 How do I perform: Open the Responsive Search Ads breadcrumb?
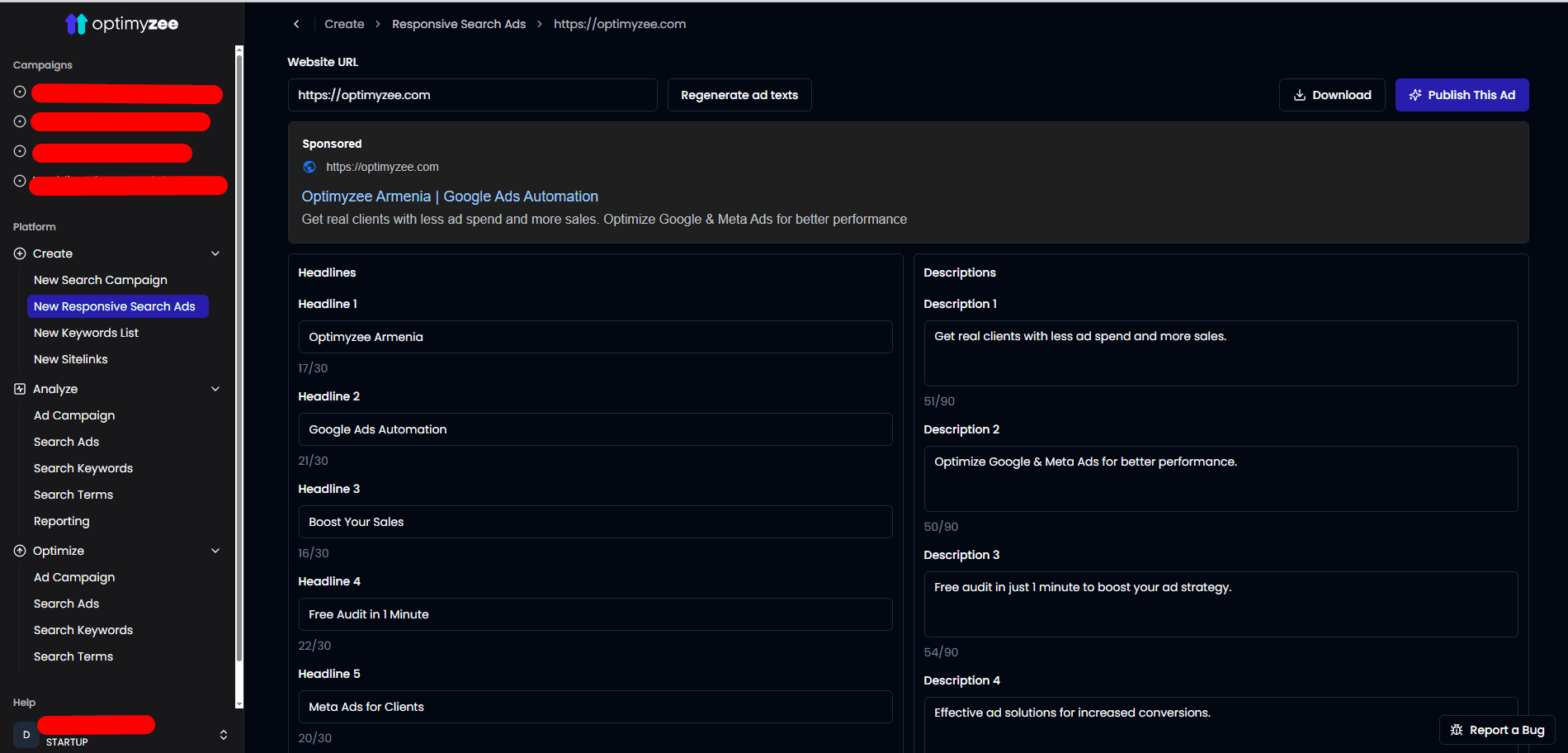(459, 24)
